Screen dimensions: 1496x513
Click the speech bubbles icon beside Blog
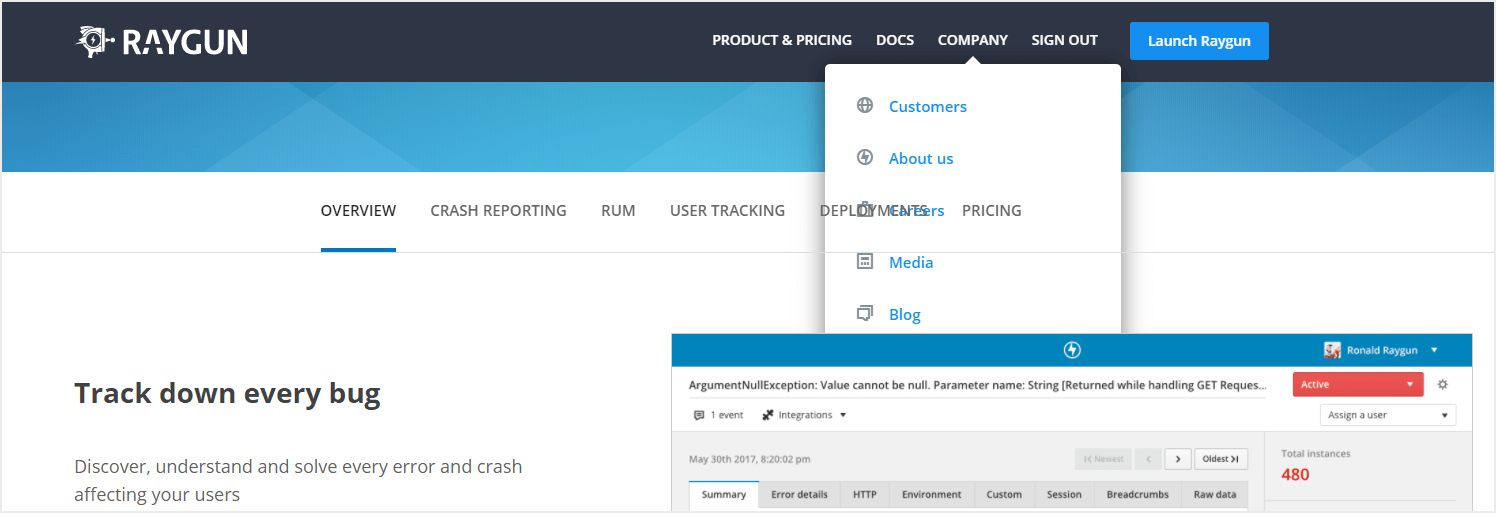click(865, 314)
